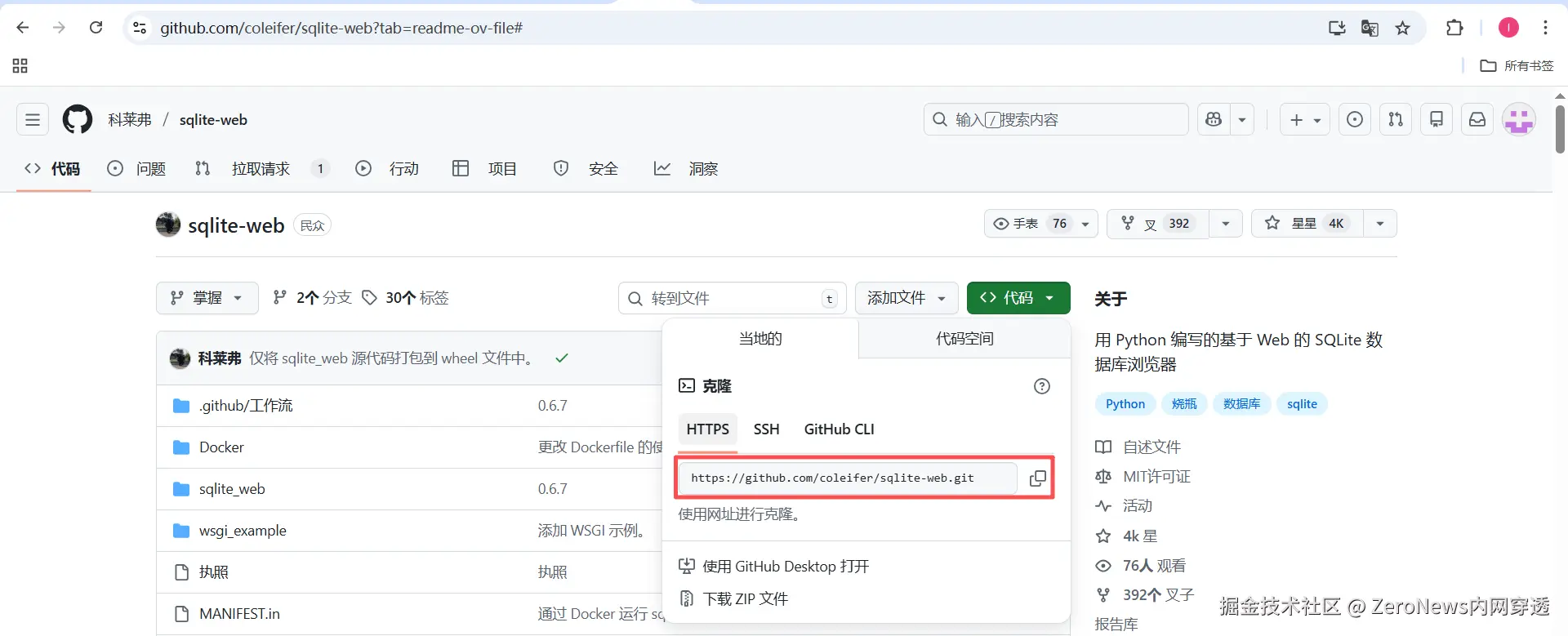Expand the star lists dropdown arrow
The height and width of the screenshot is (636, 1568).
click(1380, 224)
